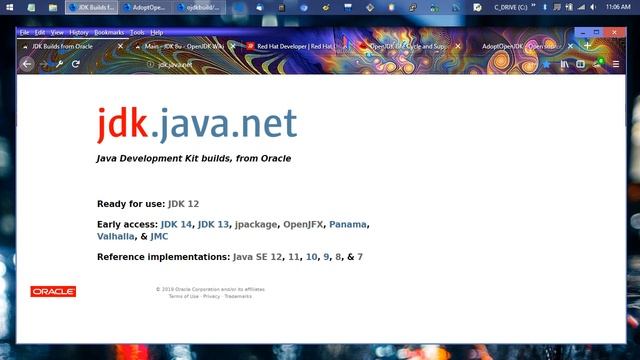Image resolution: width=640 pixels, height=360 pixels.
Task: Open reference implementation 7 link
Action: pyautogui.click(x=360, y=257)
